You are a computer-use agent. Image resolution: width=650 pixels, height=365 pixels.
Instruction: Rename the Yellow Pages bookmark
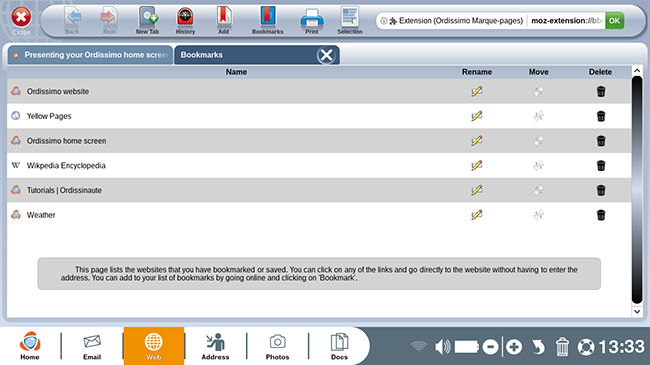[477, 116]
